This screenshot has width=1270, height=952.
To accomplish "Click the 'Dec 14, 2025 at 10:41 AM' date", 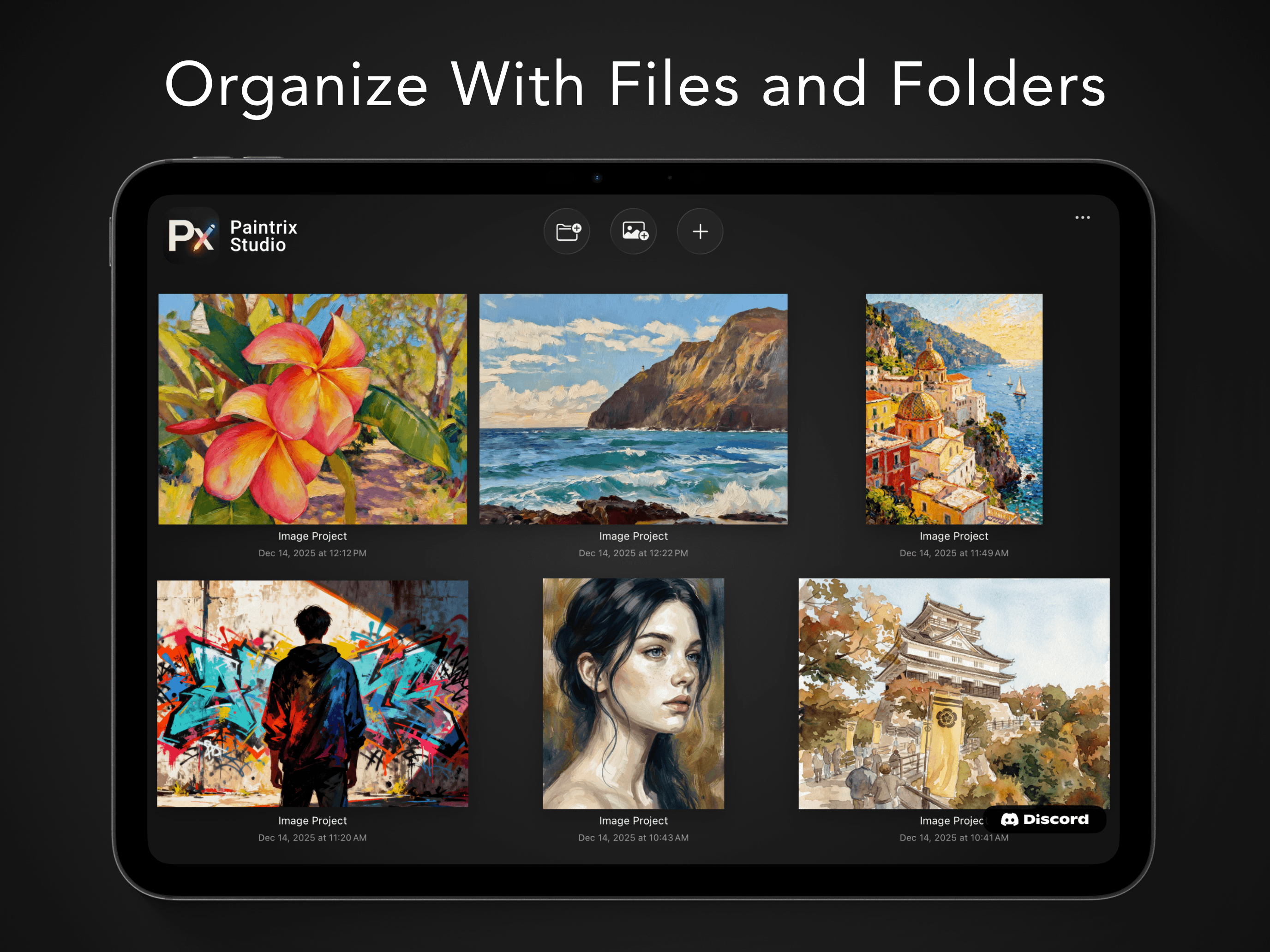I will pos(953,838).
